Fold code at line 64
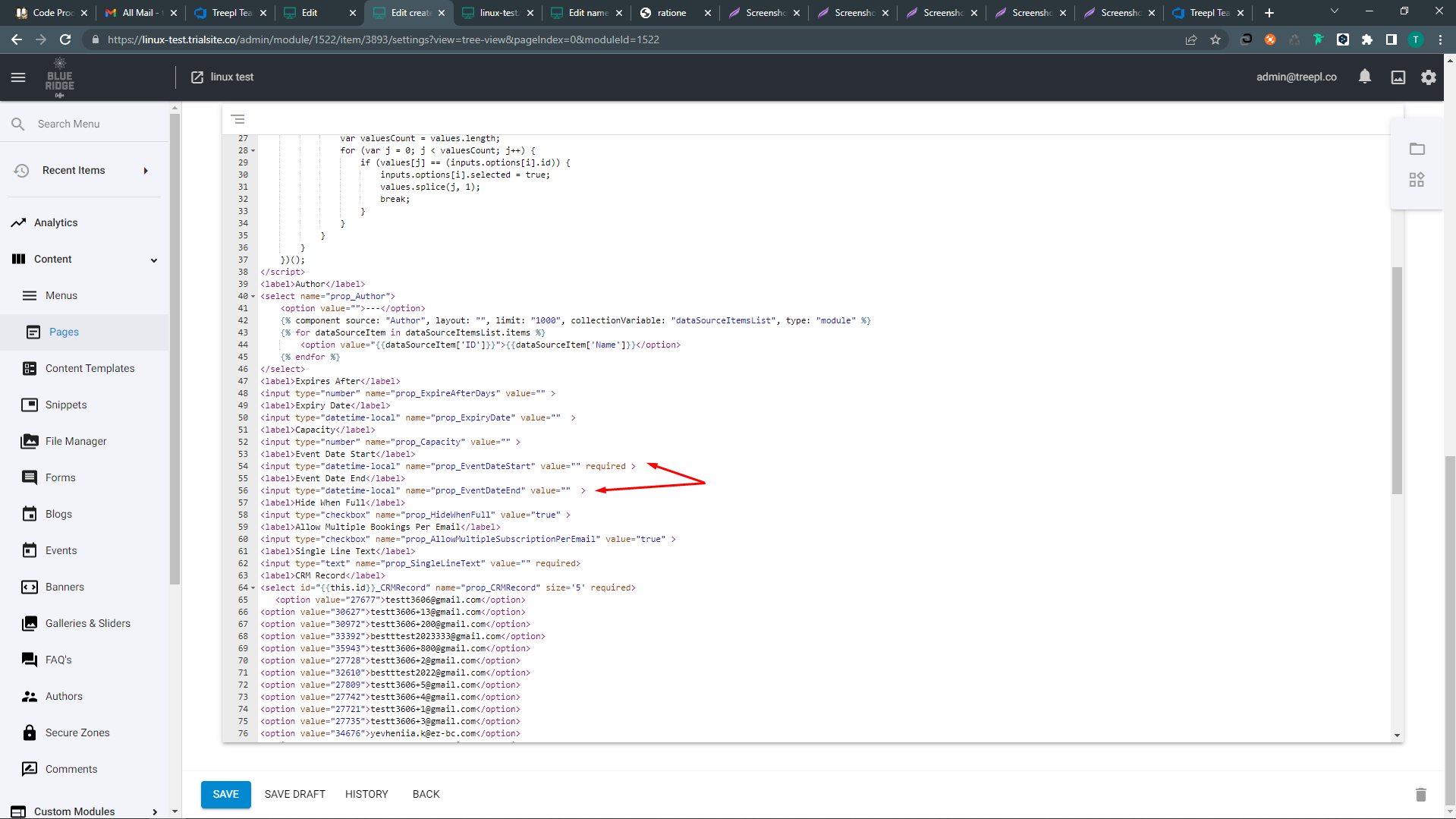 click(x=253, y=588)
